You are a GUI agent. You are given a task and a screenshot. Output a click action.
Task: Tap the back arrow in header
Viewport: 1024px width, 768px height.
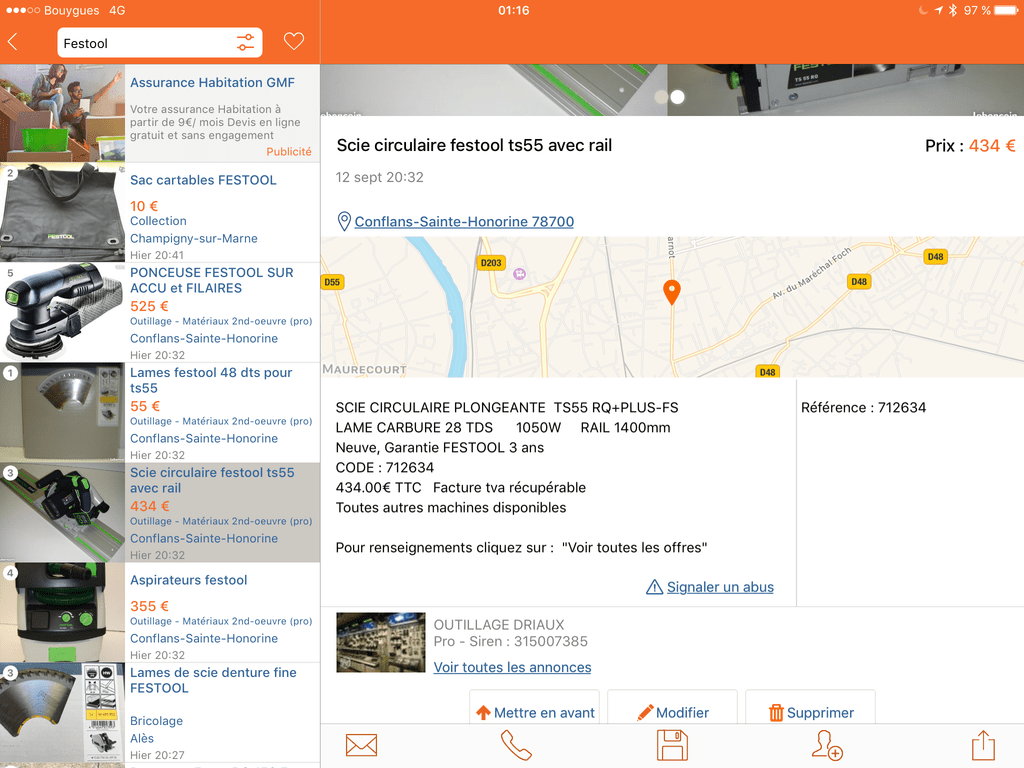[x=12, y=42]
